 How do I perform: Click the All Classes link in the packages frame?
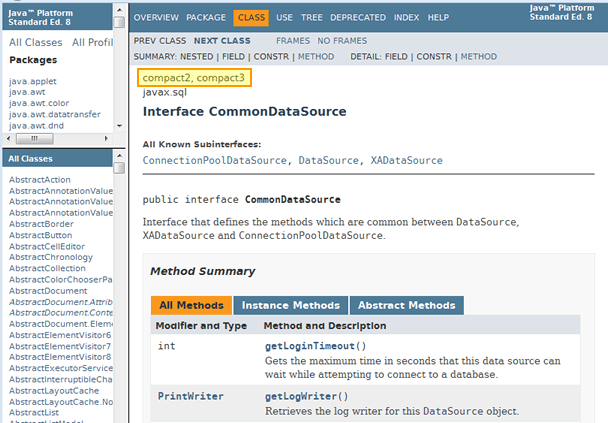[36, 42]
